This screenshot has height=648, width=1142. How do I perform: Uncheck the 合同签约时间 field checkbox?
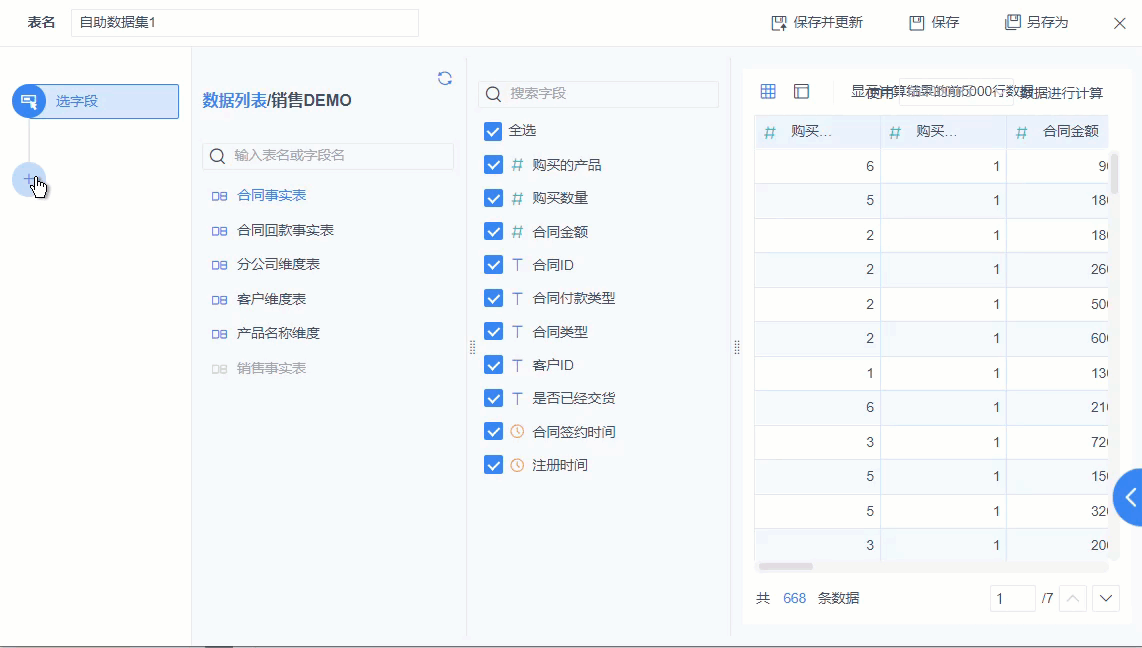(x=493, y=432)
